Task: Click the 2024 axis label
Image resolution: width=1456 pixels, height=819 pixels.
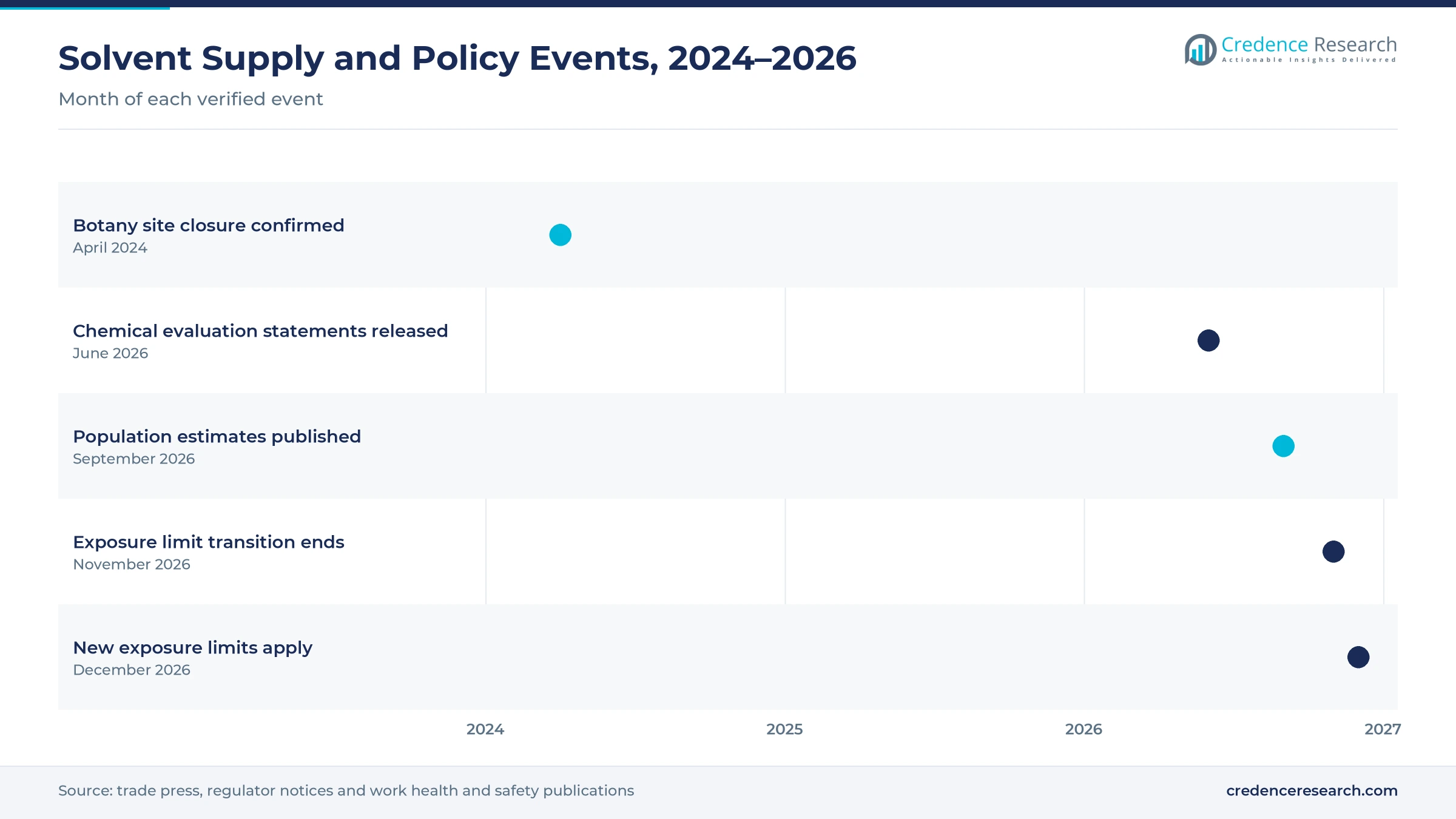Action: (485, 729)
